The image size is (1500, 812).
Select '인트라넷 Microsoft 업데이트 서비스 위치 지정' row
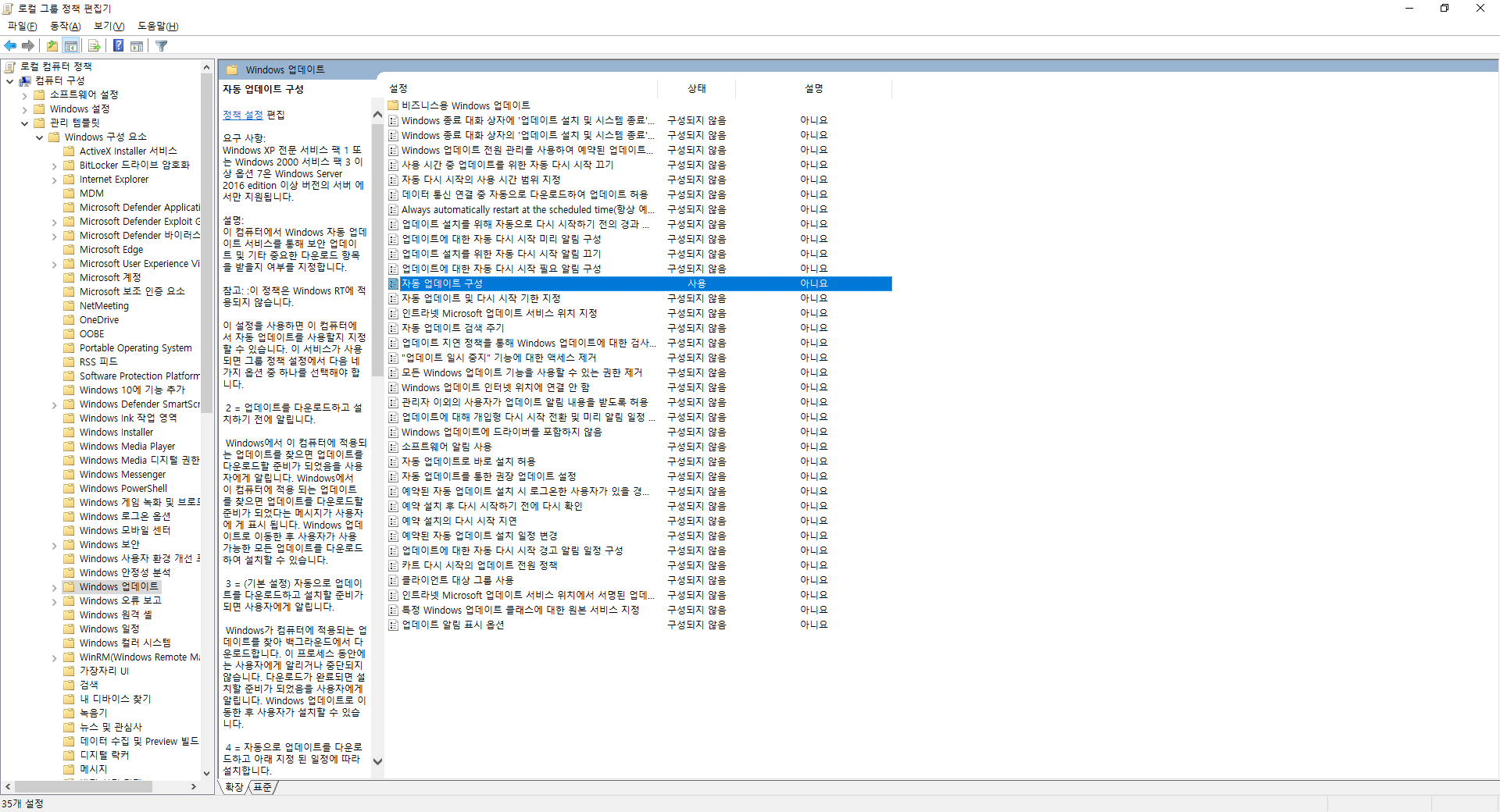click(640, 314)
